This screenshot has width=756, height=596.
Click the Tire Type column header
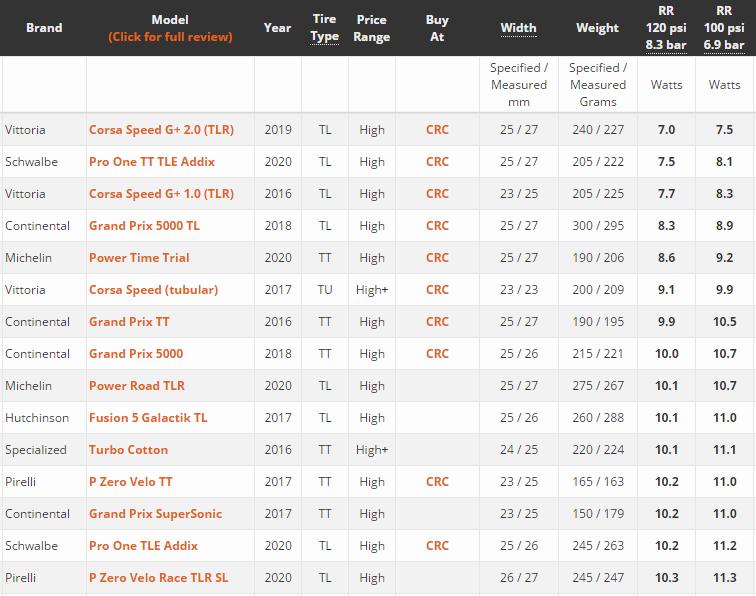[x=324, y=28]
